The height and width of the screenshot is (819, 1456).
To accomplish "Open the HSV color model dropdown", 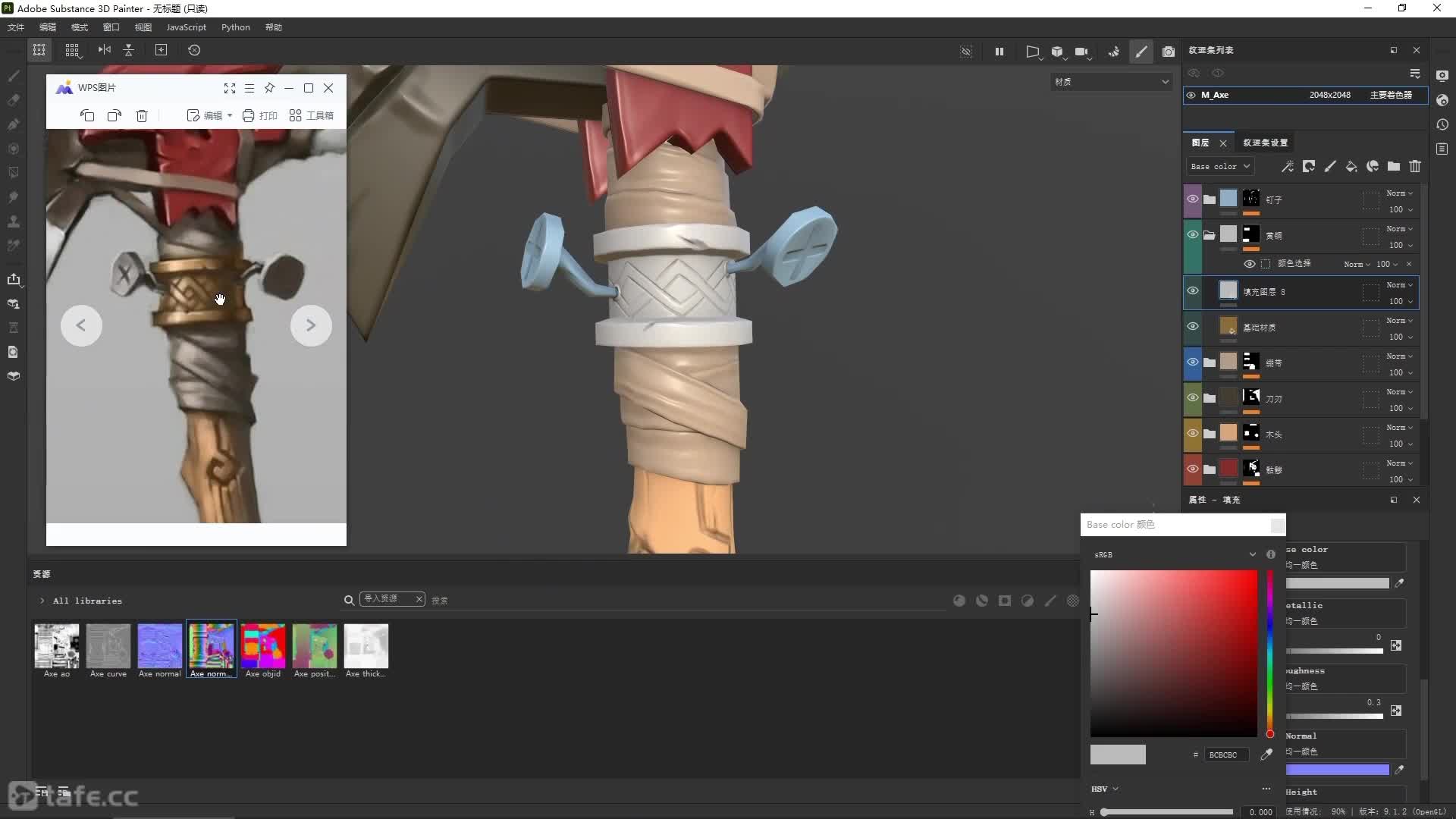I will (1105, 789).
